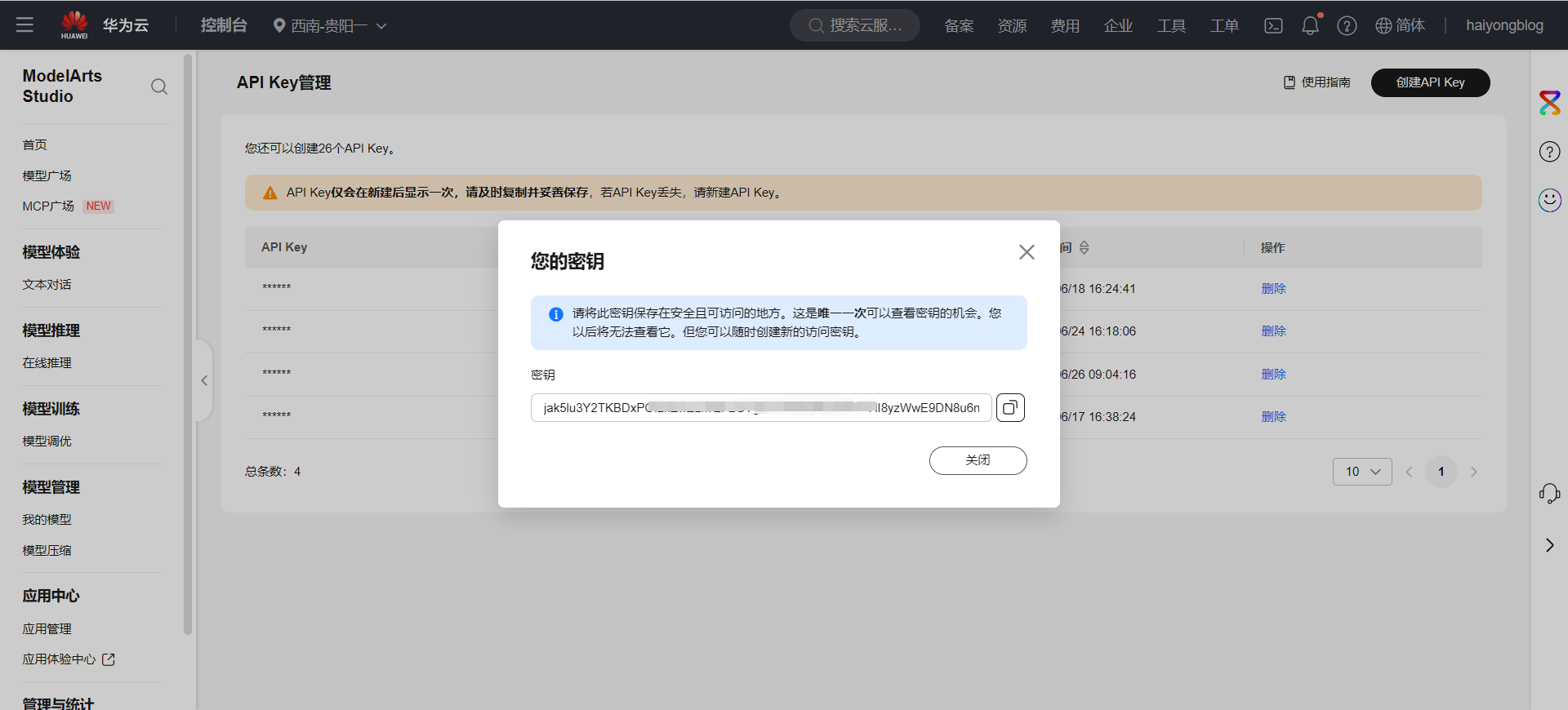Viewport: 1568px width, 710px height.
Task: Click the API Key column header
Action: point(284,247)
